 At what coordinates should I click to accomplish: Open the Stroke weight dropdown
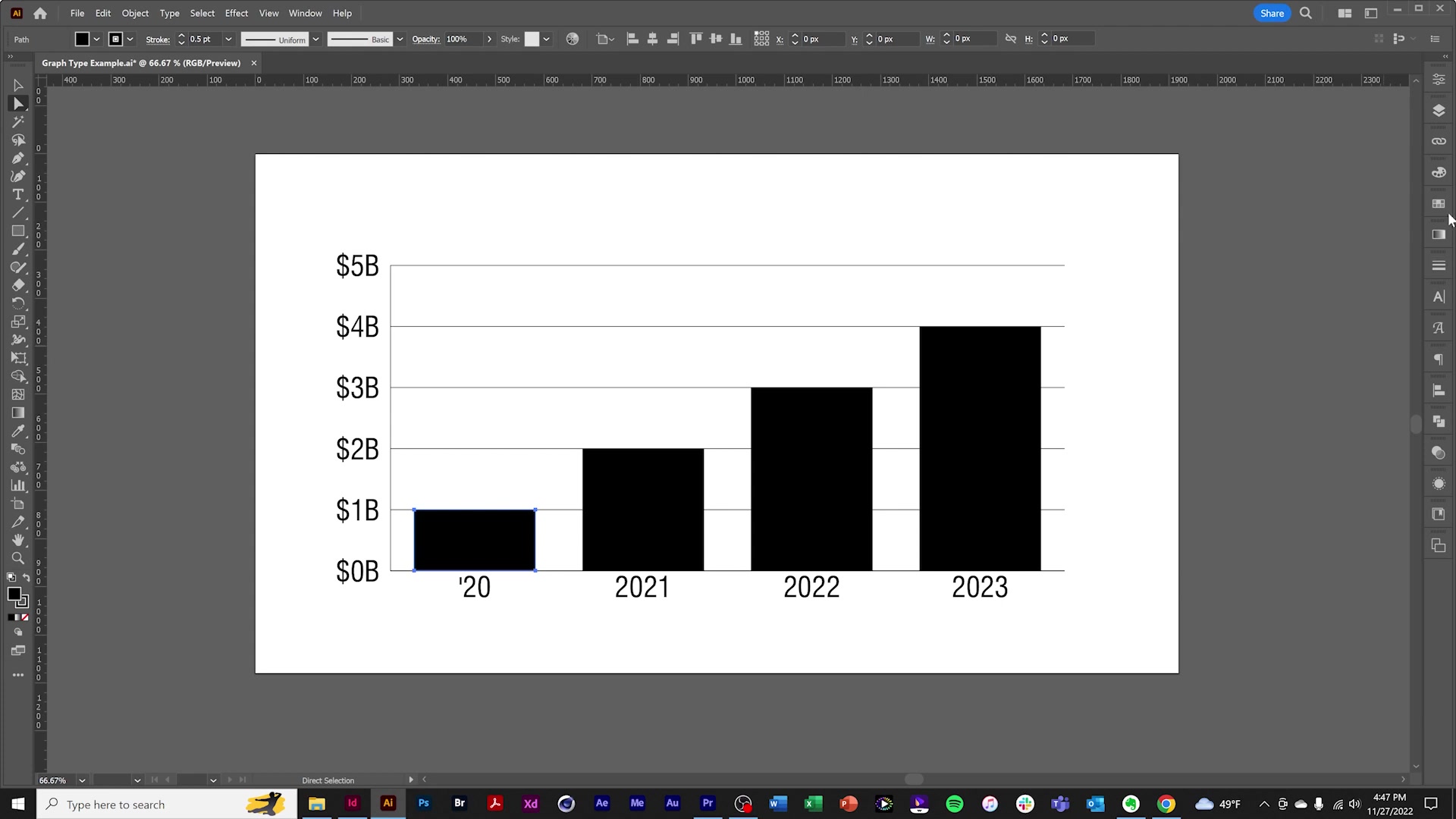(228, 39)
